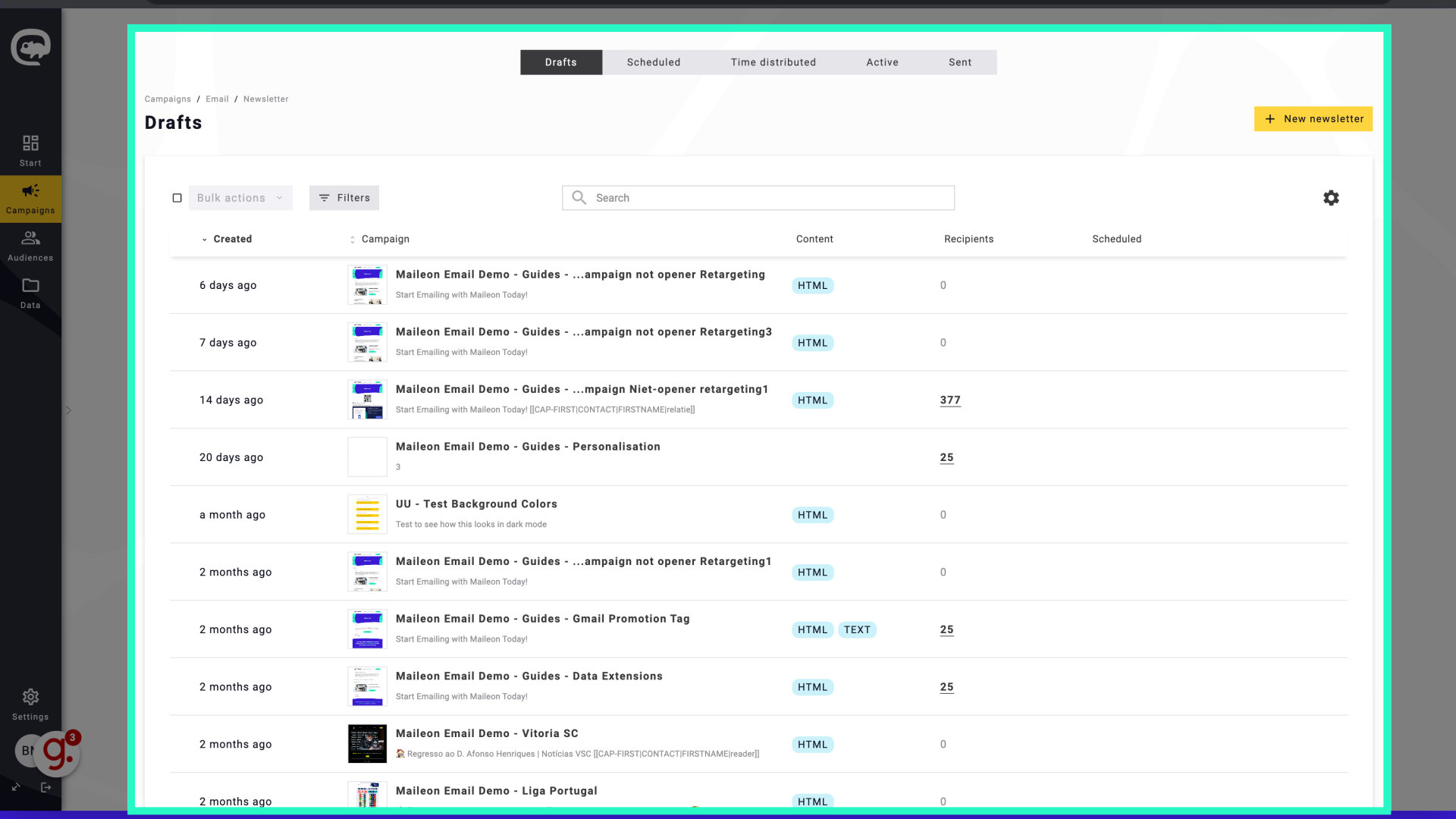Click the red G notification badge
The width and height of the screenshot is (1456, 819).
point(59,752)
